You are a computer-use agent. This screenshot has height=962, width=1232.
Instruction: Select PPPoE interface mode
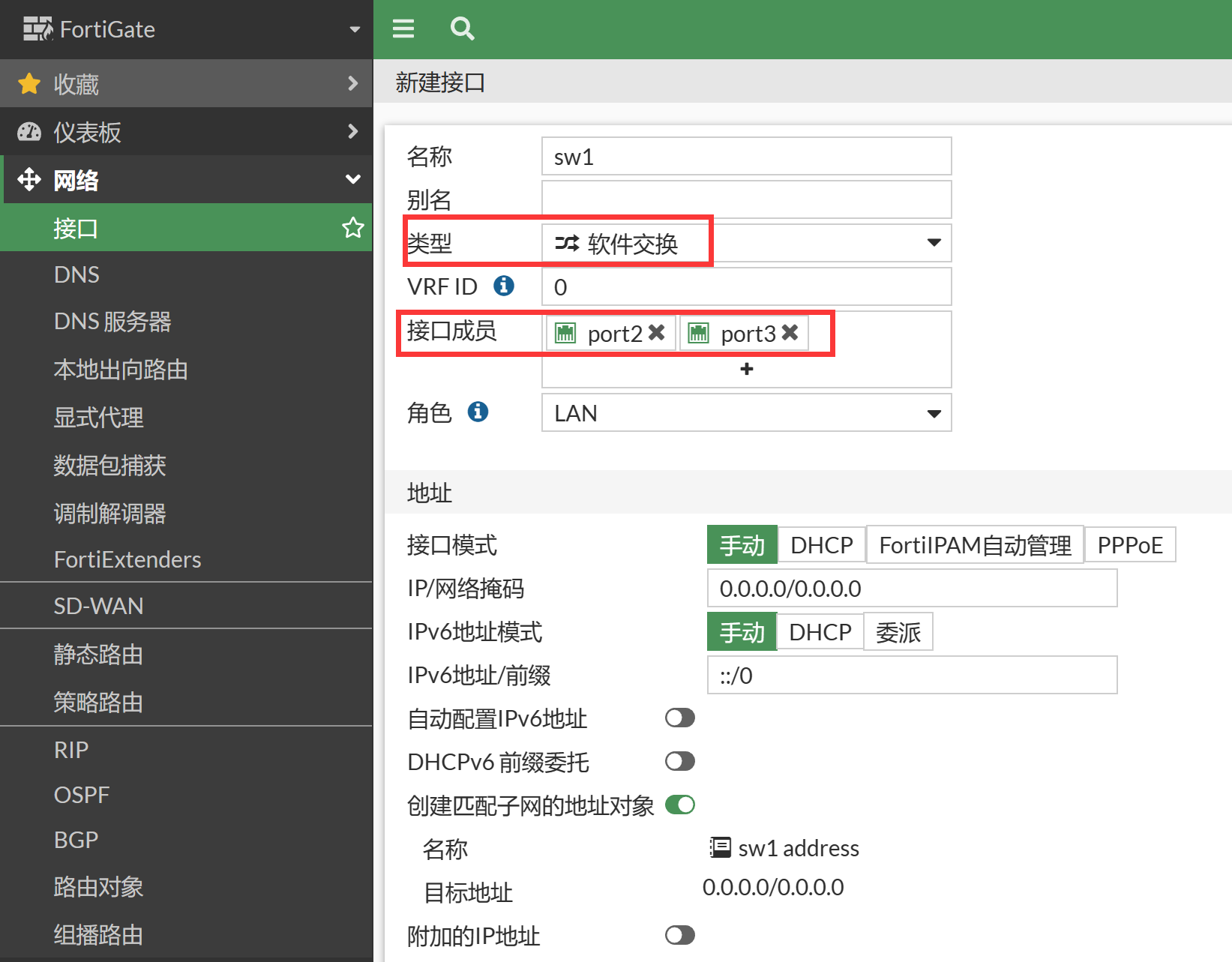click(1129, 545)
